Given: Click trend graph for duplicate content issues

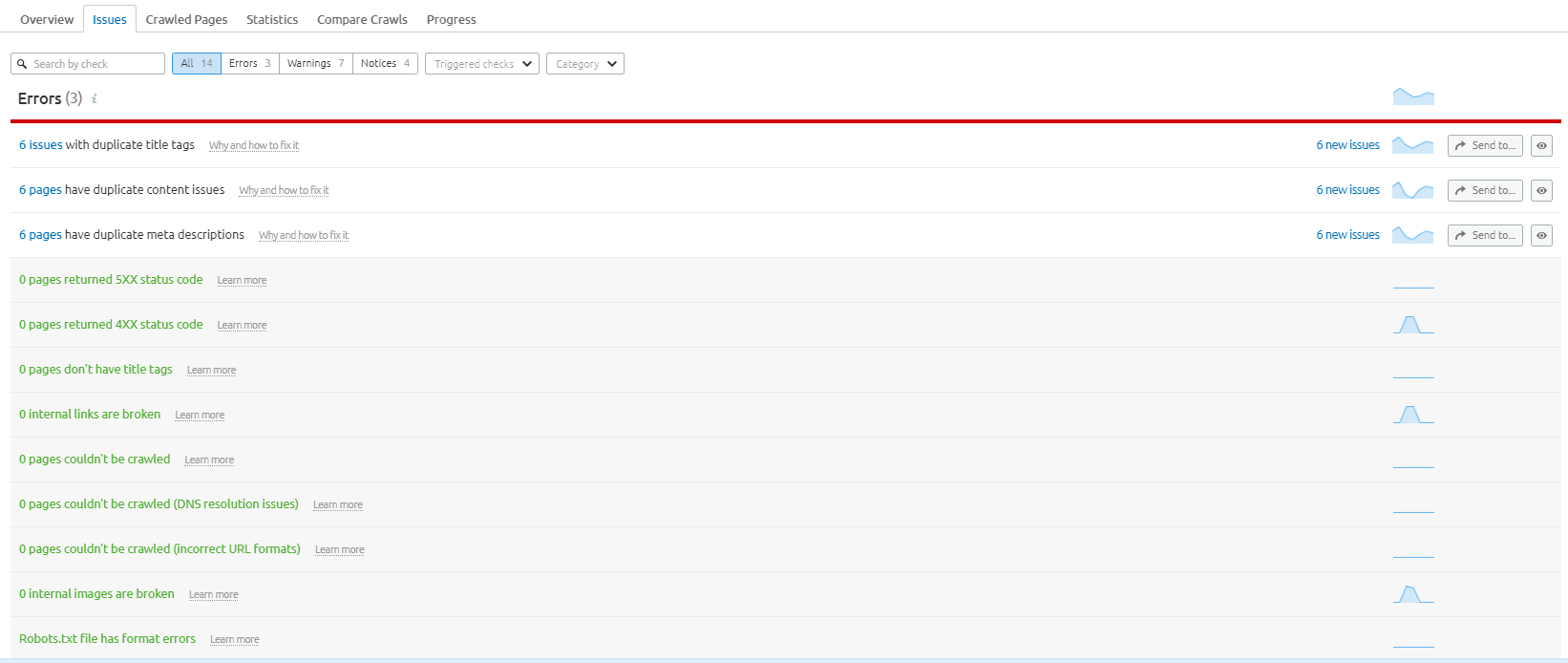Looking at the screenshot, I should coord(1413,190).
